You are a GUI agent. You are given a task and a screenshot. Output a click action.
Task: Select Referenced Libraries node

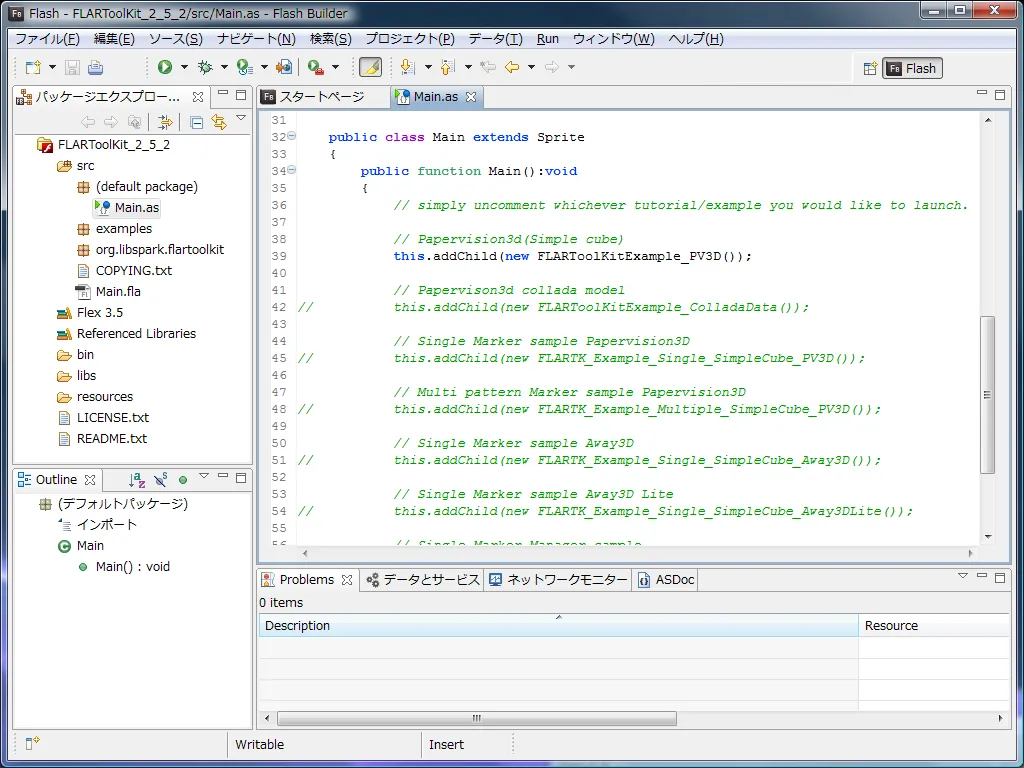(136, 334)
